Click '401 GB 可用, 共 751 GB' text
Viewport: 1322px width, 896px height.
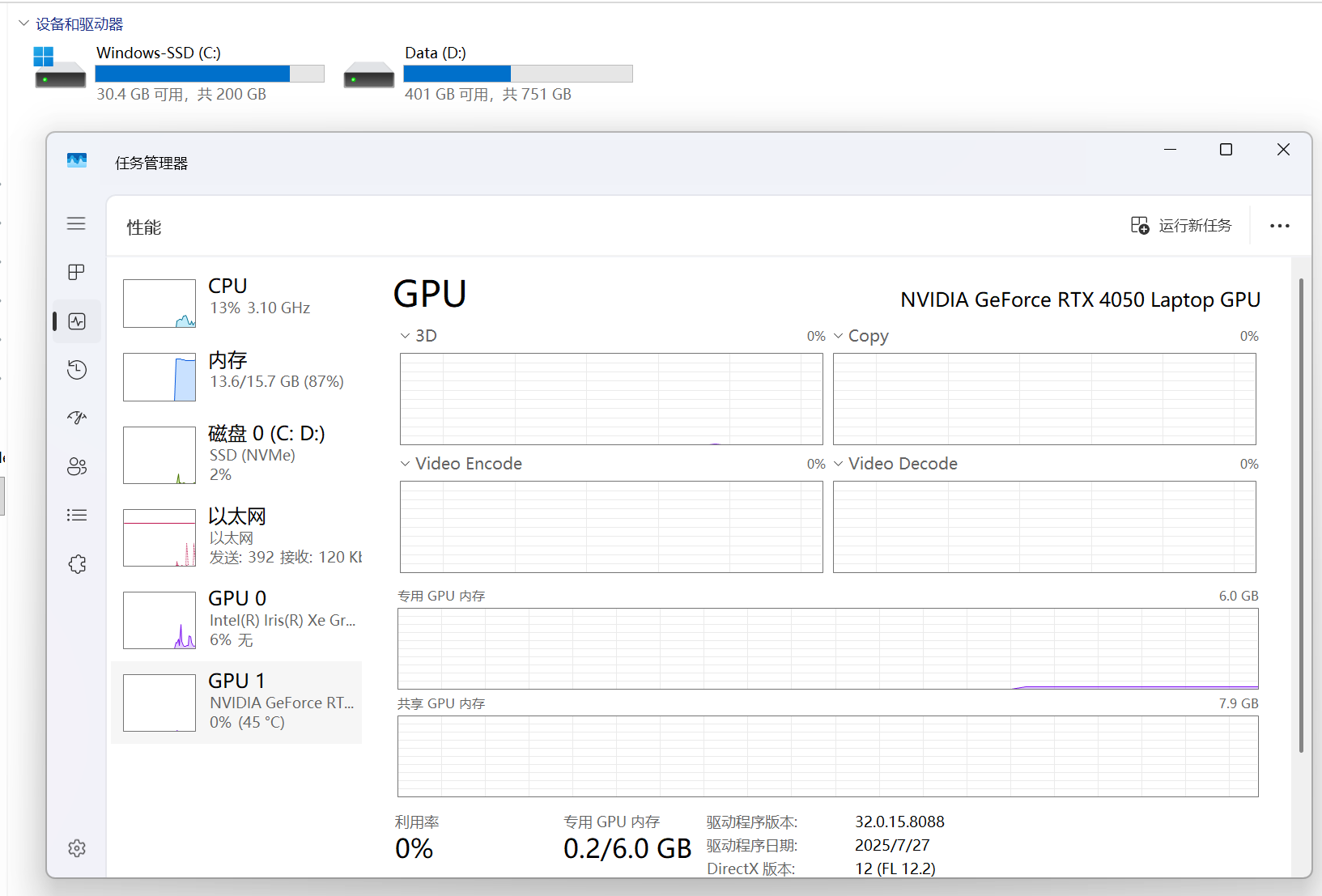tap(488, 94)
